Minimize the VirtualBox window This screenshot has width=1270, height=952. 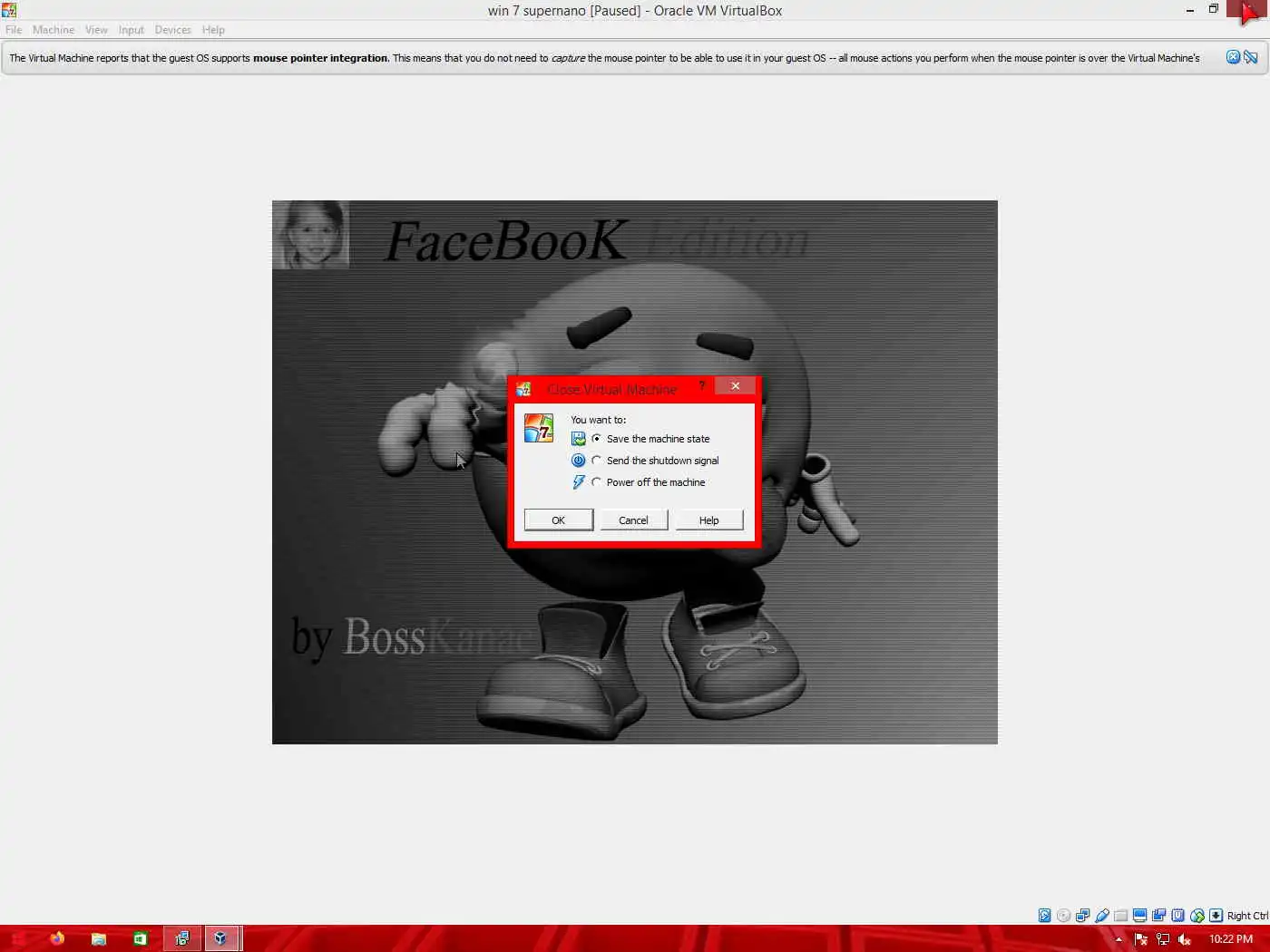pyautogui.click(x=1189, y=10)
